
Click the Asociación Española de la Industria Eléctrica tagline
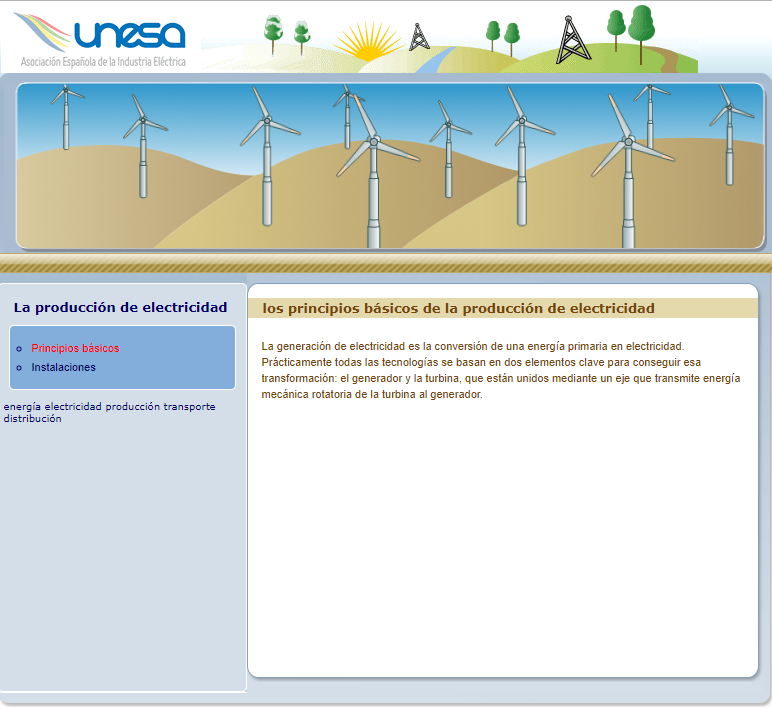103,62
